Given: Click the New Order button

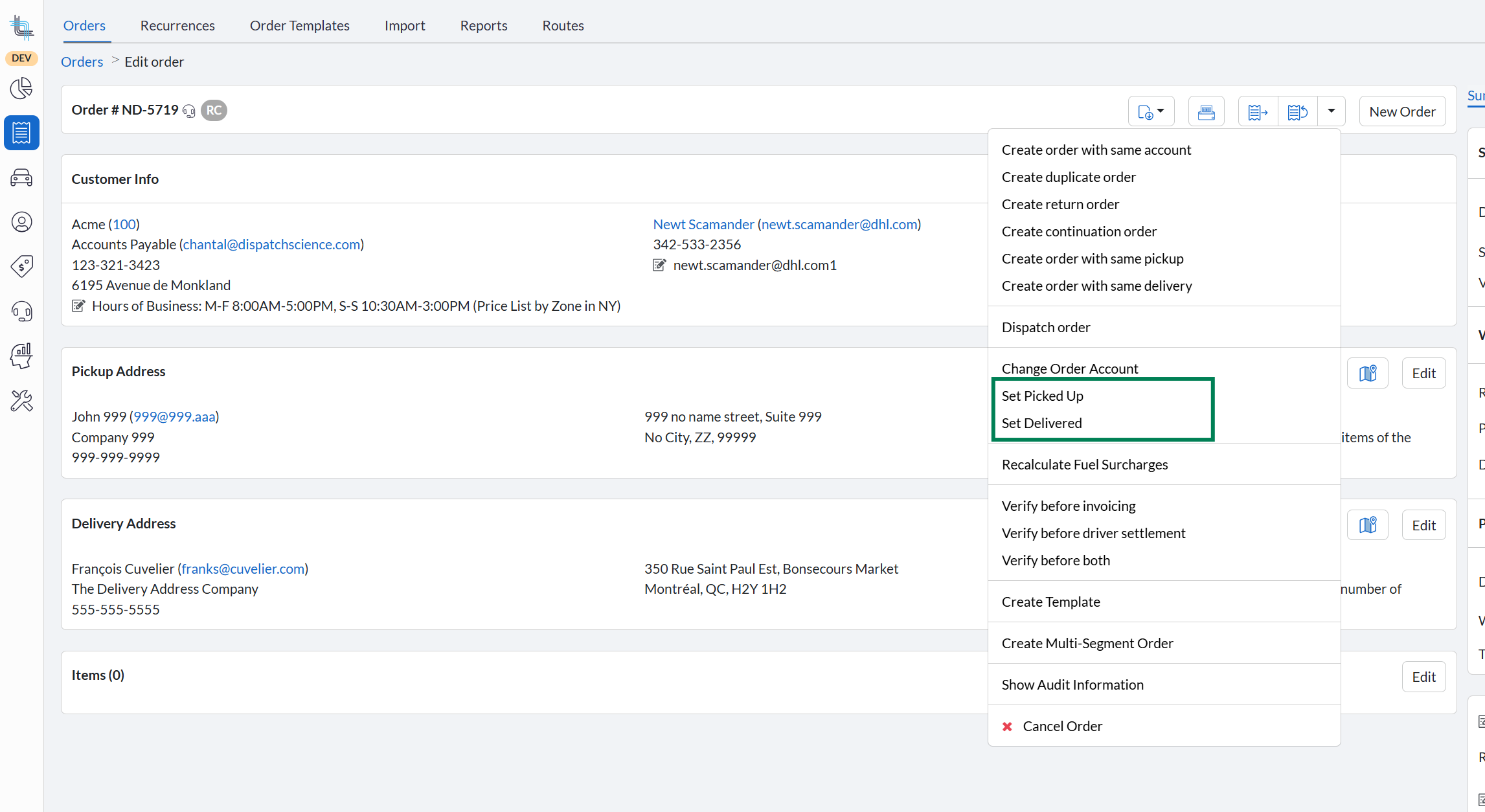Looking at the screenshot, I should 1402,111.
